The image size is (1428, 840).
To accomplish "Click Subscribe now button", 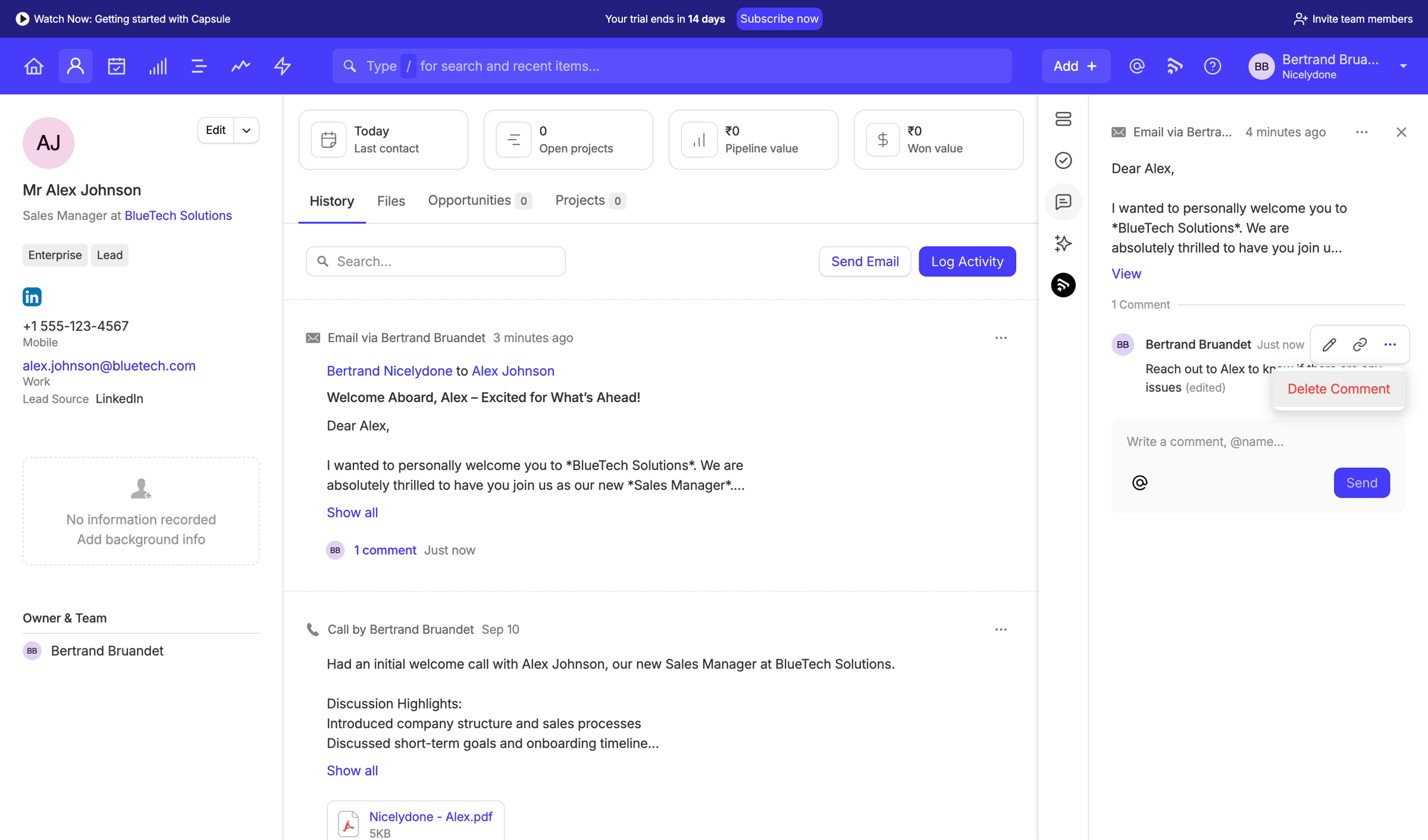I will (x=779, y=19).
